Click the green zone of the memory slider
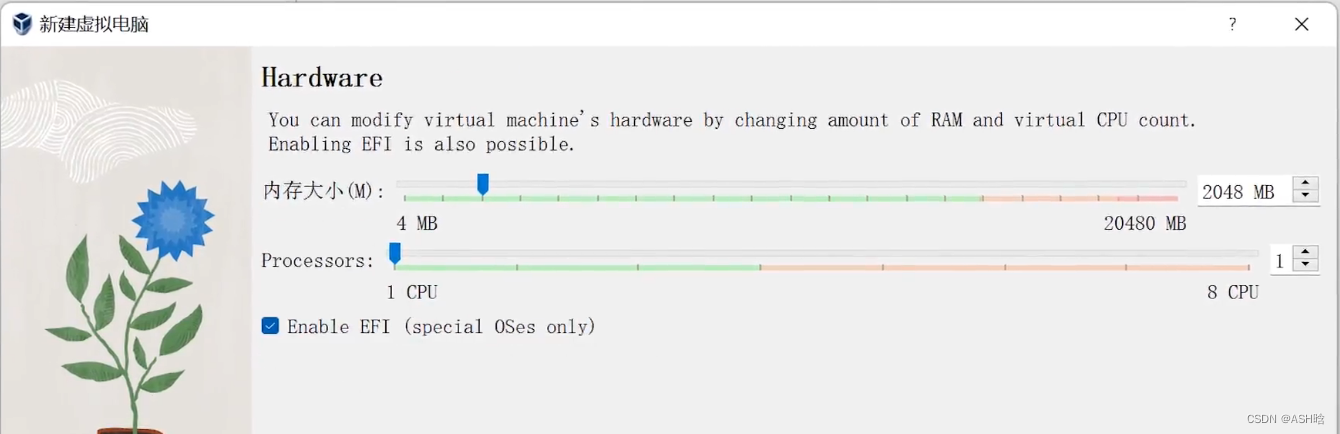This screenshot has width=1340, height=434. pos(692,198)
